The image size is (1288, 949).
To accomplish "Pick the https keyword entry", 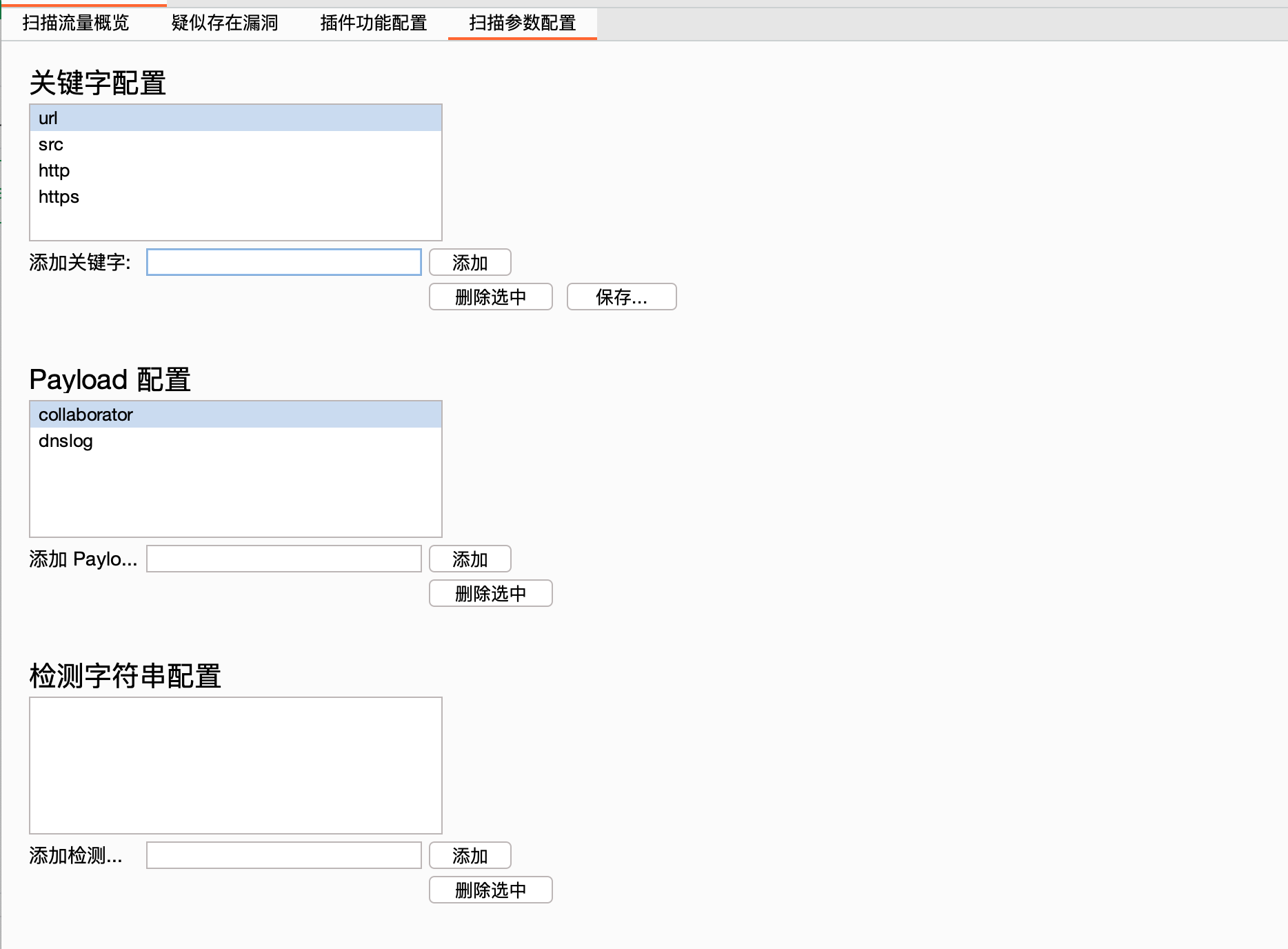I will (x=59, y=197).
